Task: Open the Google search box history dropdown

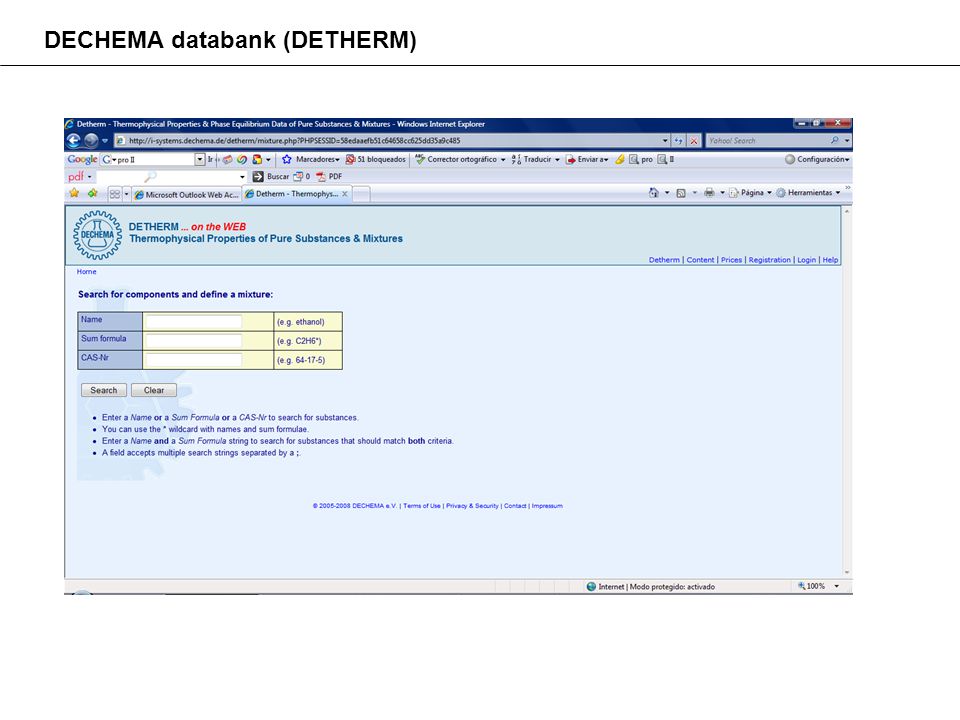Action: tap(200, 159)
